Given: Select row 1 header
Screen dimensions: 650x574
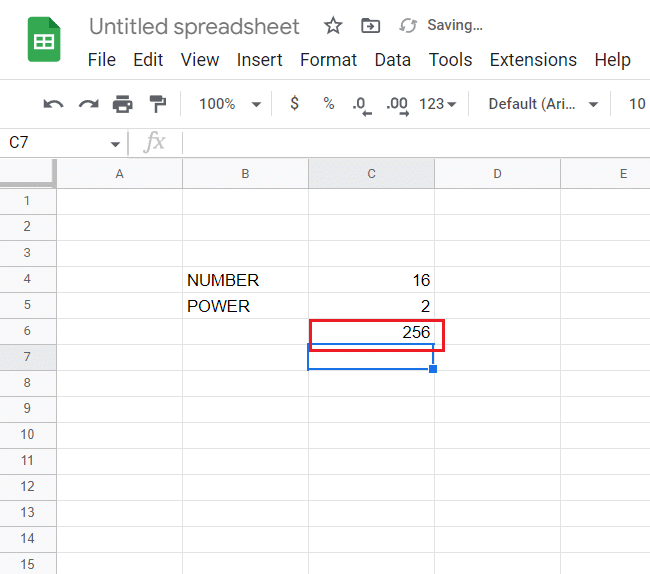Looking at the screenshot, I should (27, 201).
